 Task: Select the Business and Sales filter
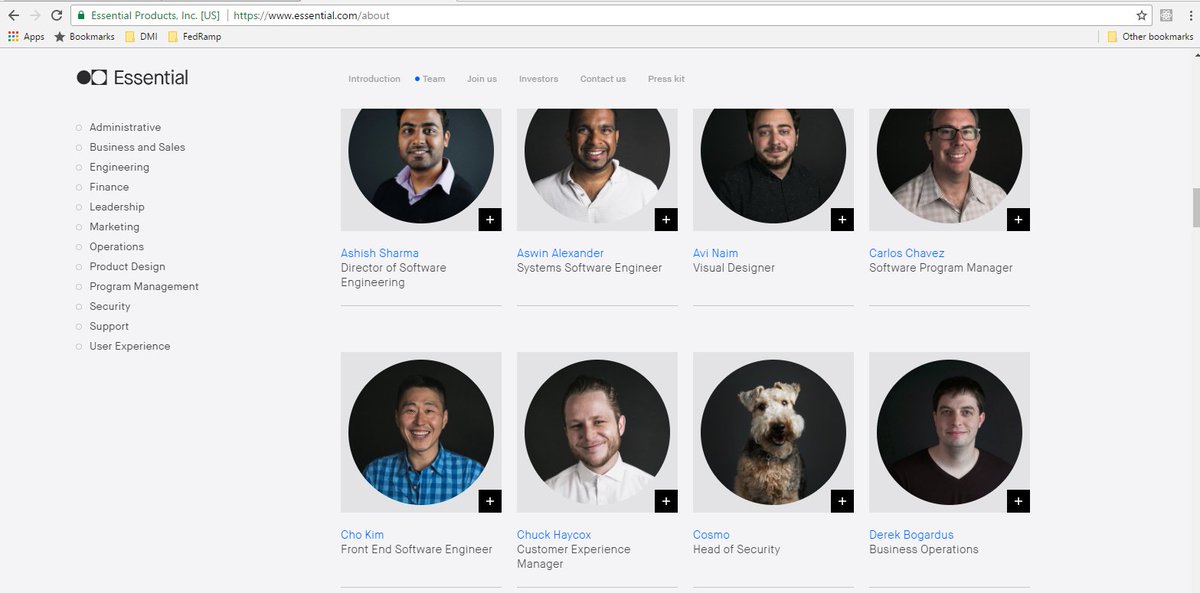tap(130, 147)
